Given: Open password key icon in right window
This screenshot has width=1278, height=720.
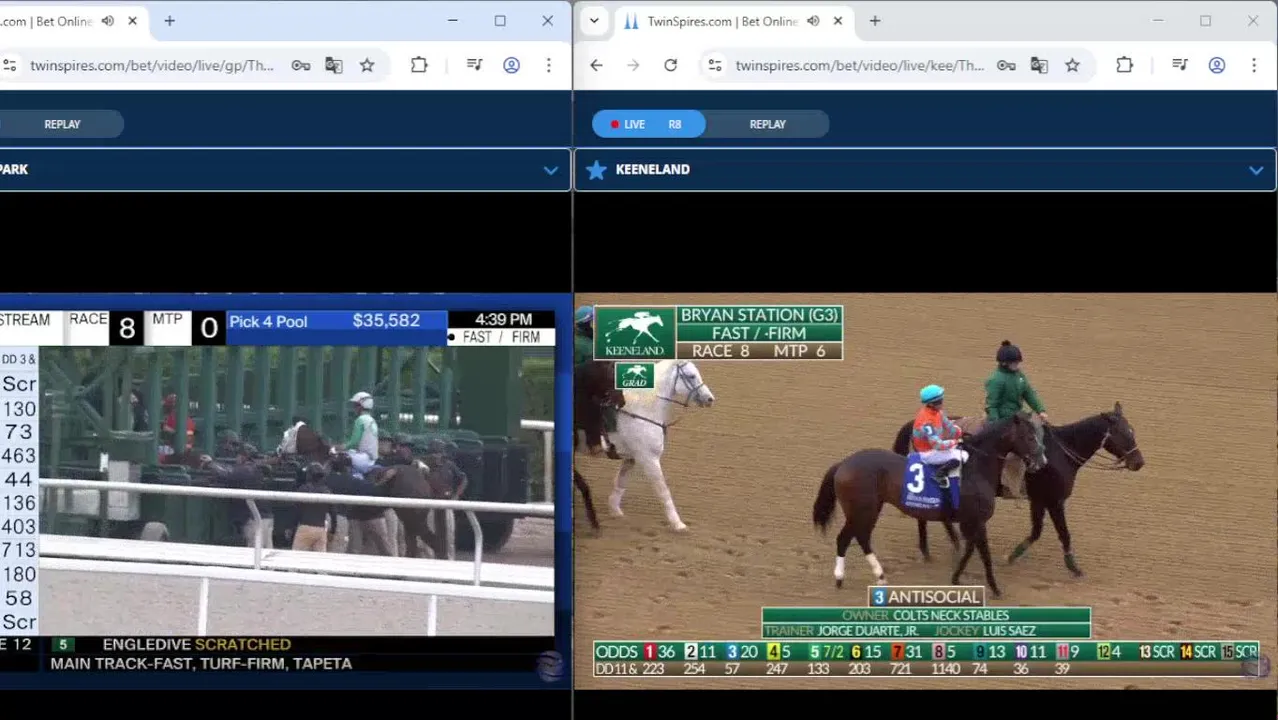Looking at the screenshot, I should (x=1006, y=65).
